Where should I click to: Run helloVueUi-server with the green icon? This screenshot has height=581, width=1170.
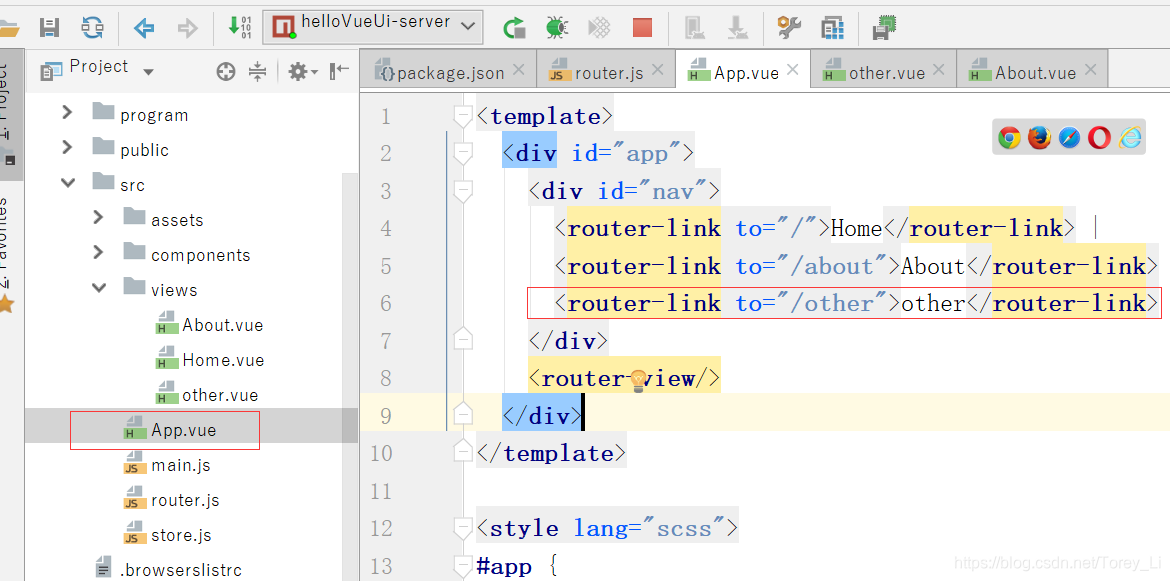(x=513, y=28)
